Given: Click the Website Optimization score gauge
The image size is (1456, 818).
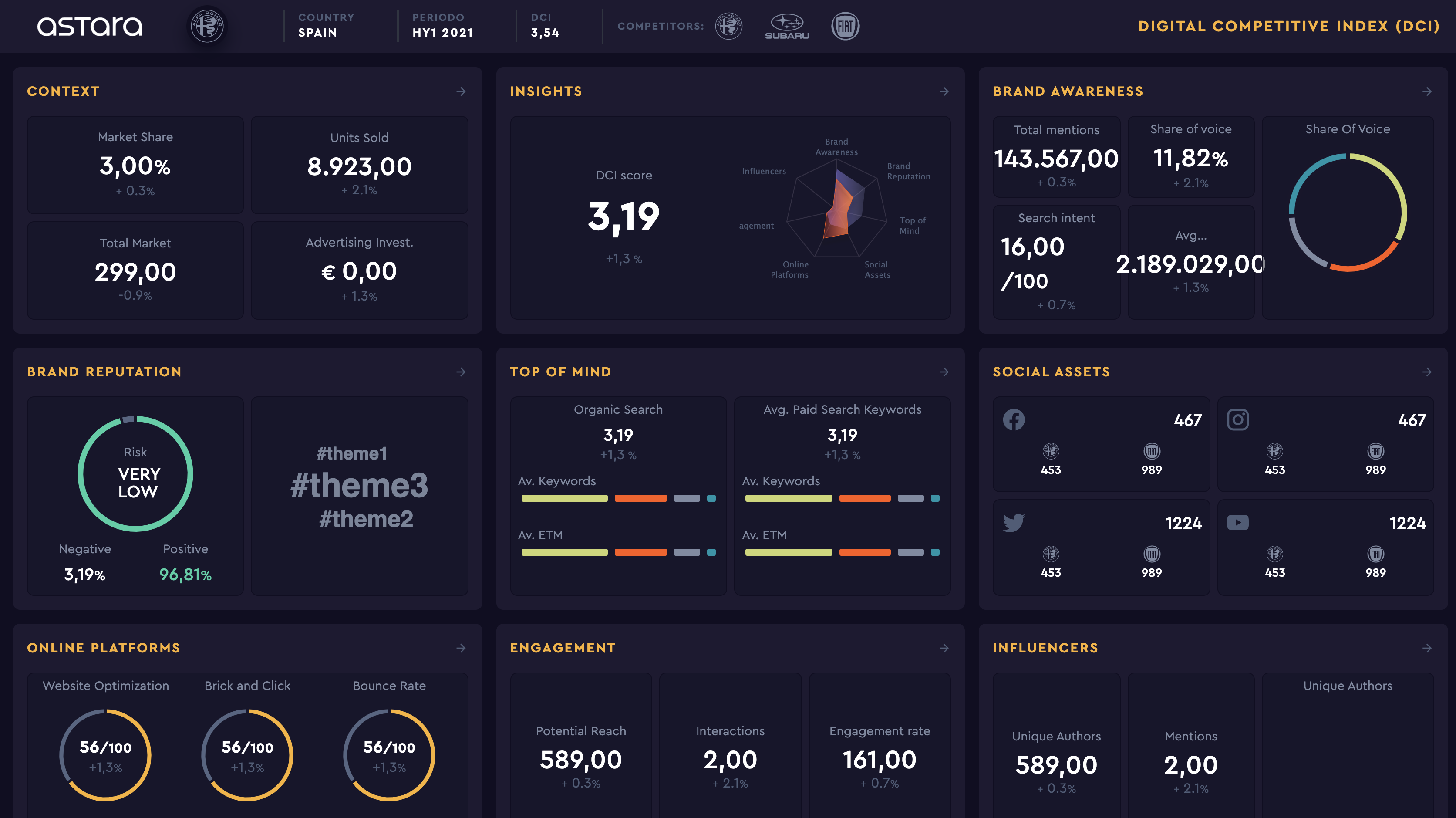Looking at the screenshot, I should click(105, 755).
